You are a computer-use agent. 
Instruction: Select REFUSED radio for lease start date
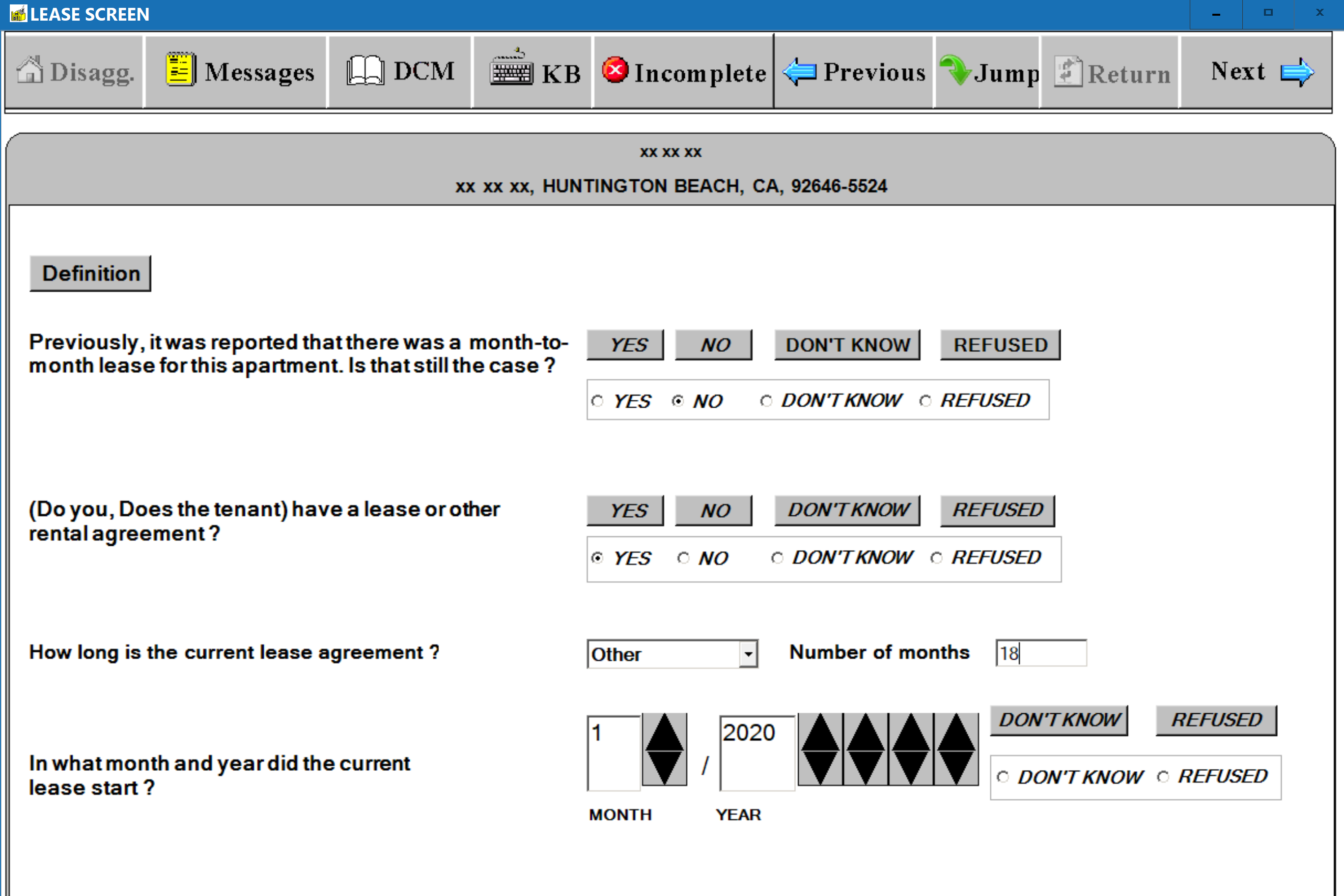tap(1163, 777)
